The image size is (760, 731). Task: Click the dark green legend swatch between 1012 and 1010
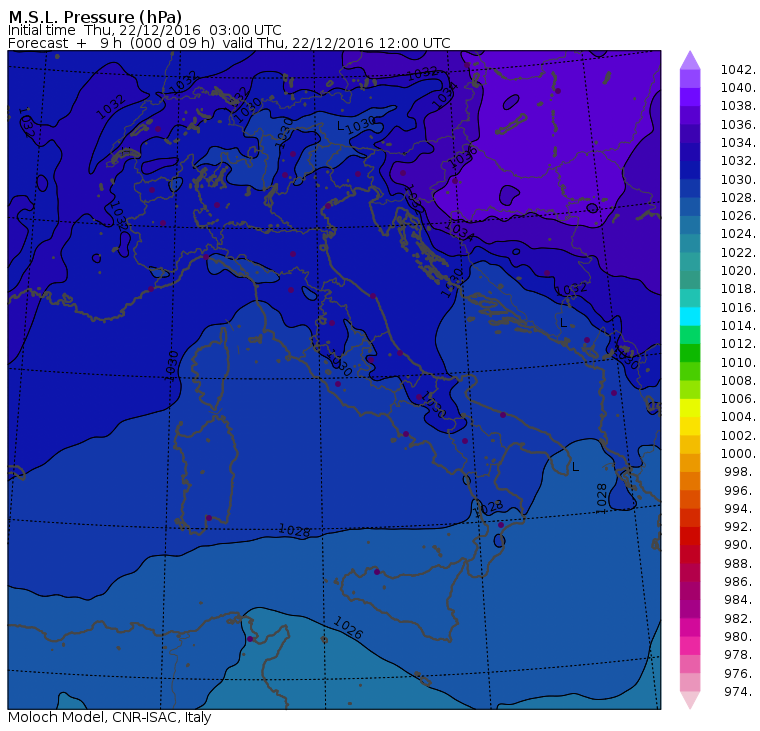click(690, 353)
